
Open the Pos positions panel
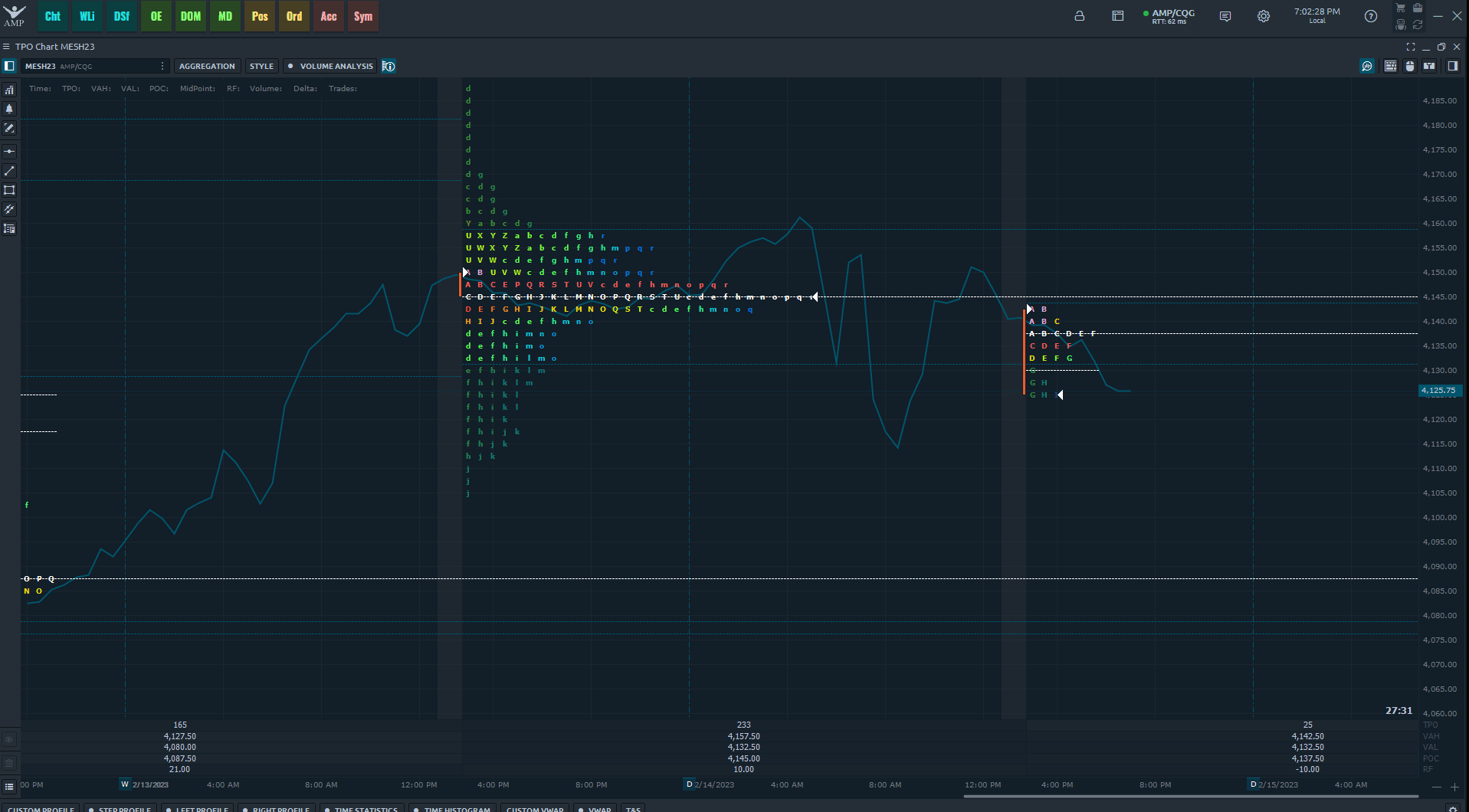260,16
